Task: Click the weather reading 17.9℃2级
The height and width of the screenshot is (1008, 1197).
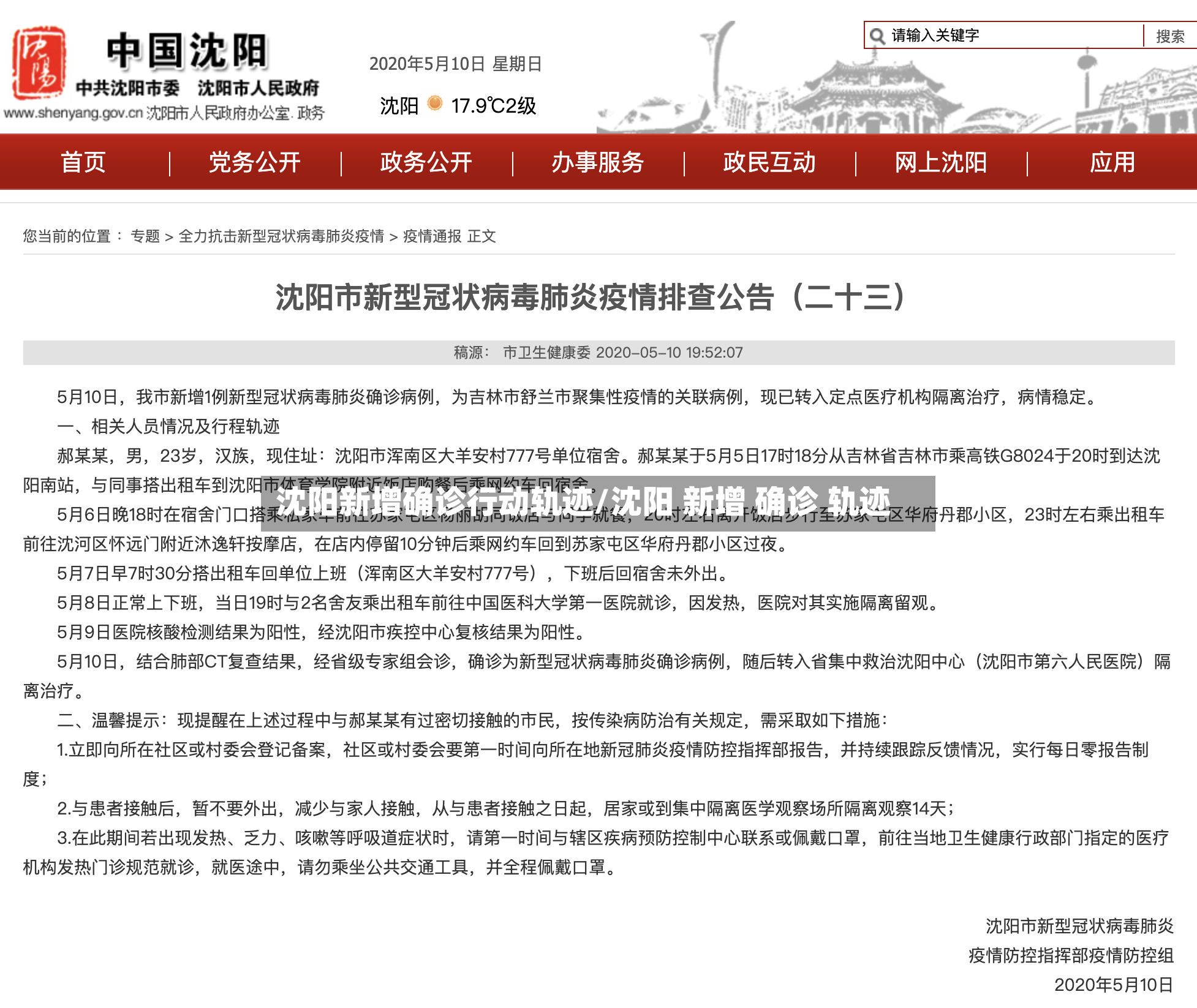Action: tap(494, 106)
